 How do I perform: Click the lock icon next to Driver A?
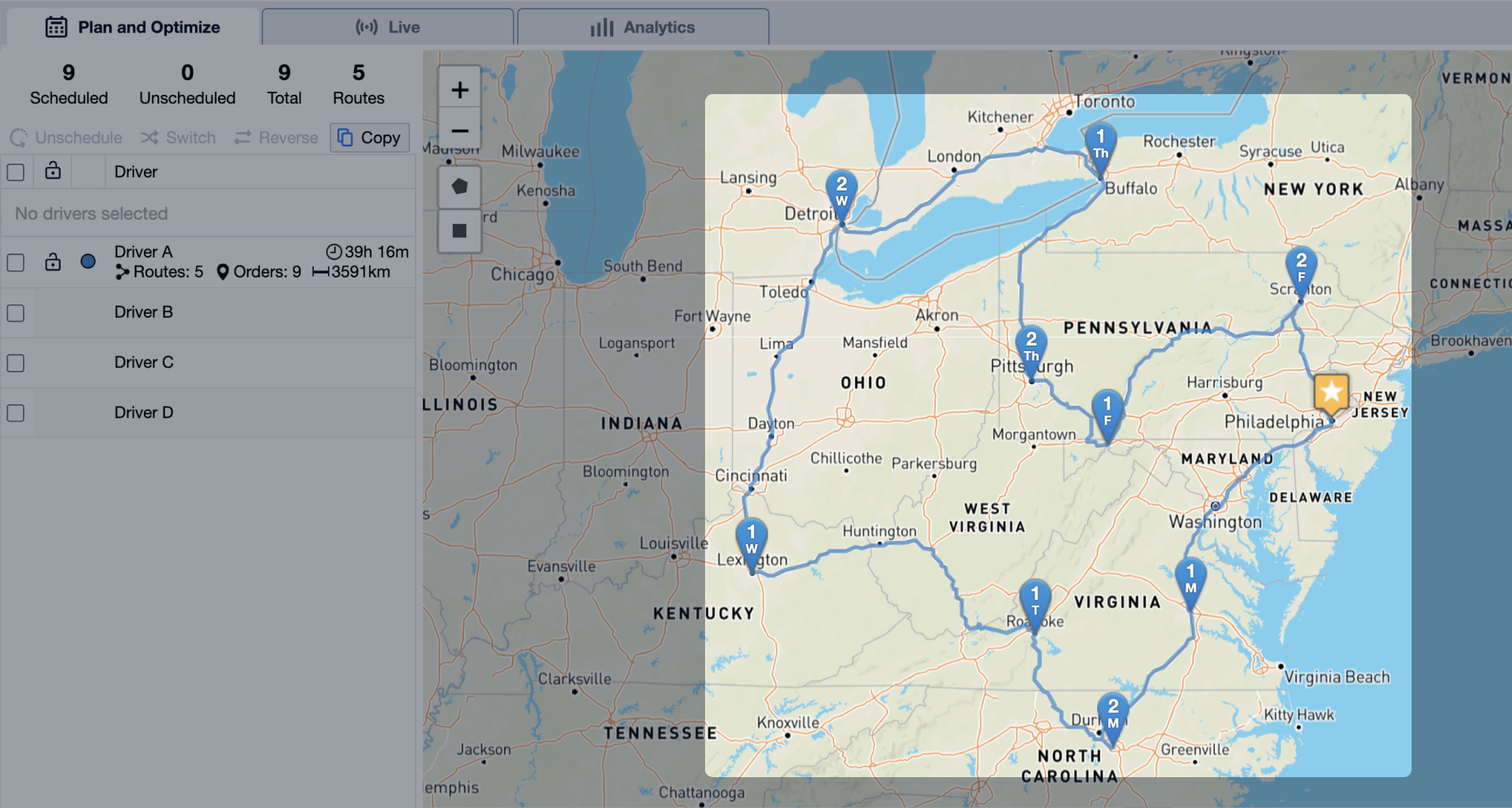pos(52,262)
